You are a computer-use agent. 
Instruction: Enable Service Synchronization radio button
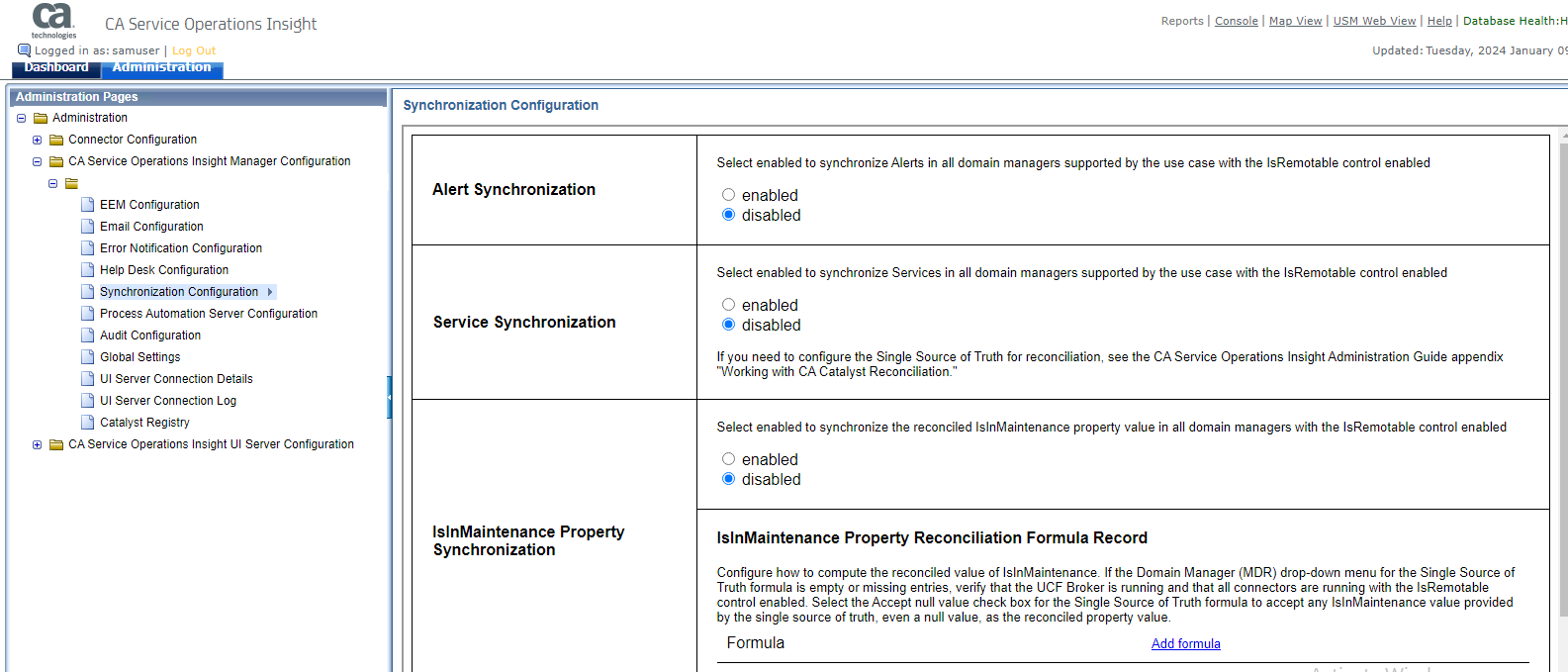point(728,305)
